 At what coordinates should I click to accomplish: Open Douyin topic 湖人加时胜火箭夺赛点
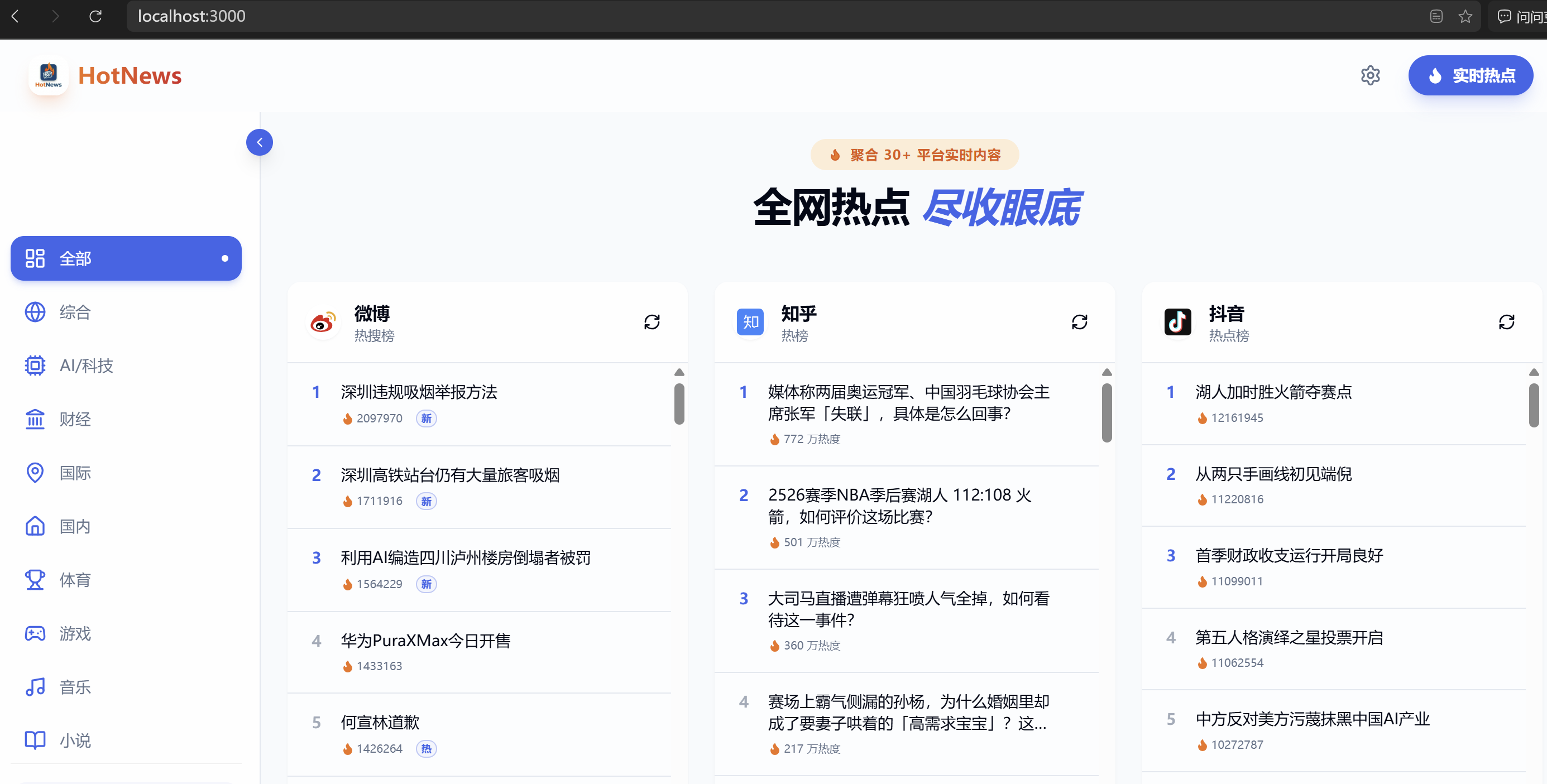(1273, 392)
